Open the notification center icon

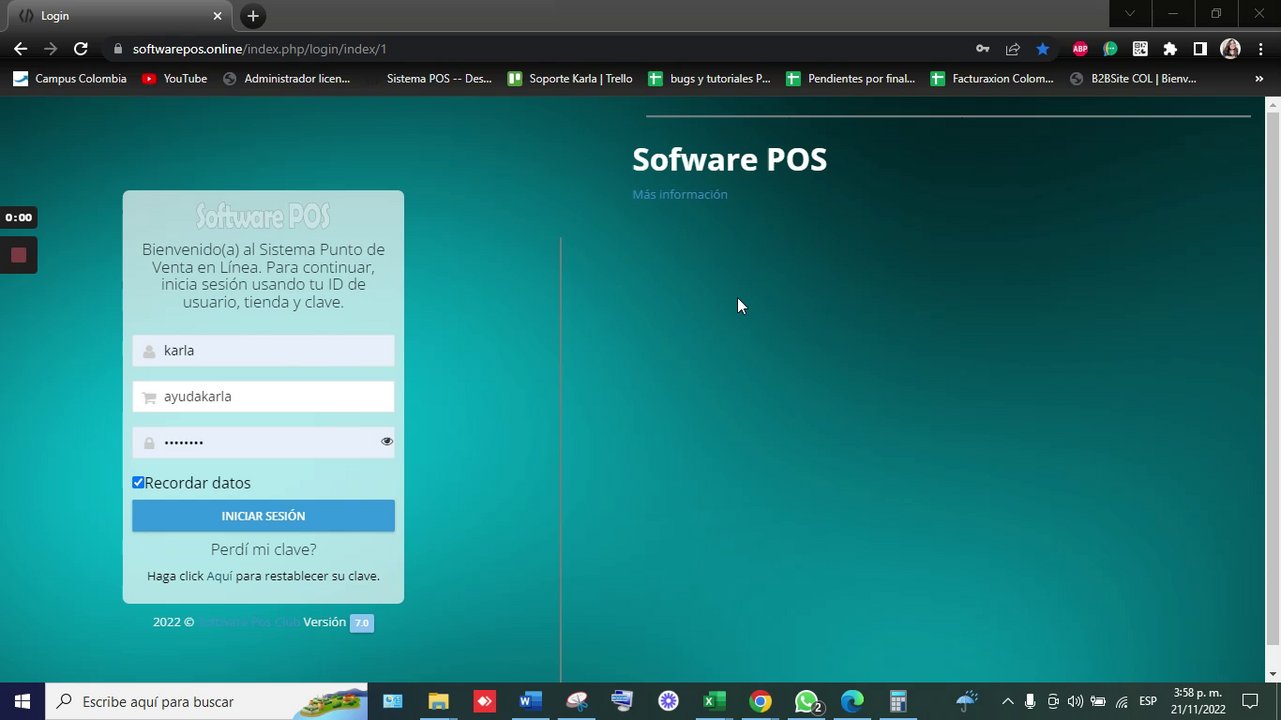[1249, 701]
